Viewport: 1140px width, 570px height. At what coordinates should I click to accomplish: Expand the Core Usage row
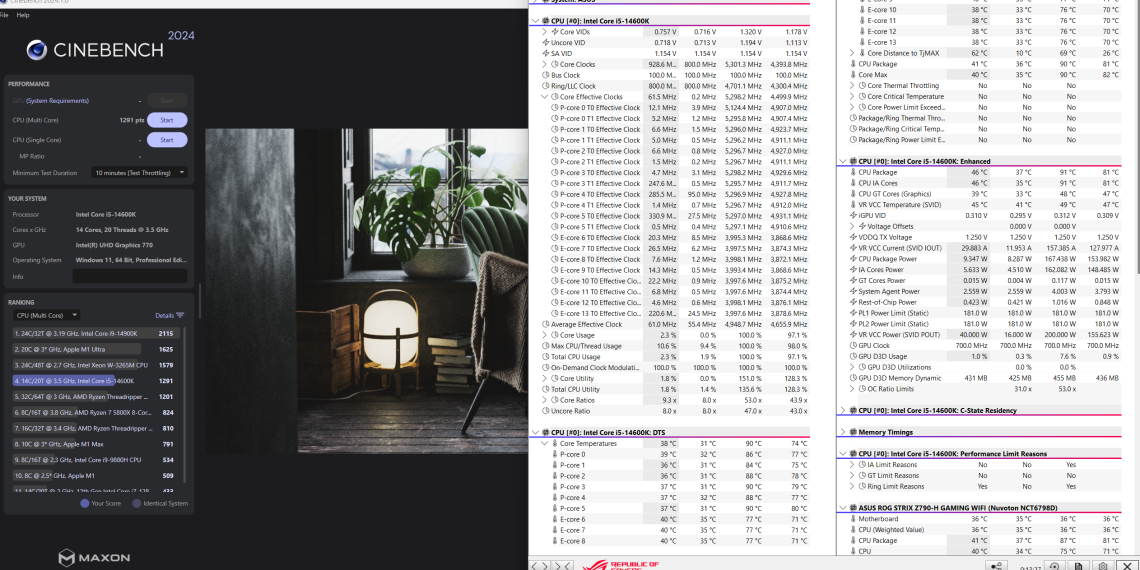coord(545,335)
